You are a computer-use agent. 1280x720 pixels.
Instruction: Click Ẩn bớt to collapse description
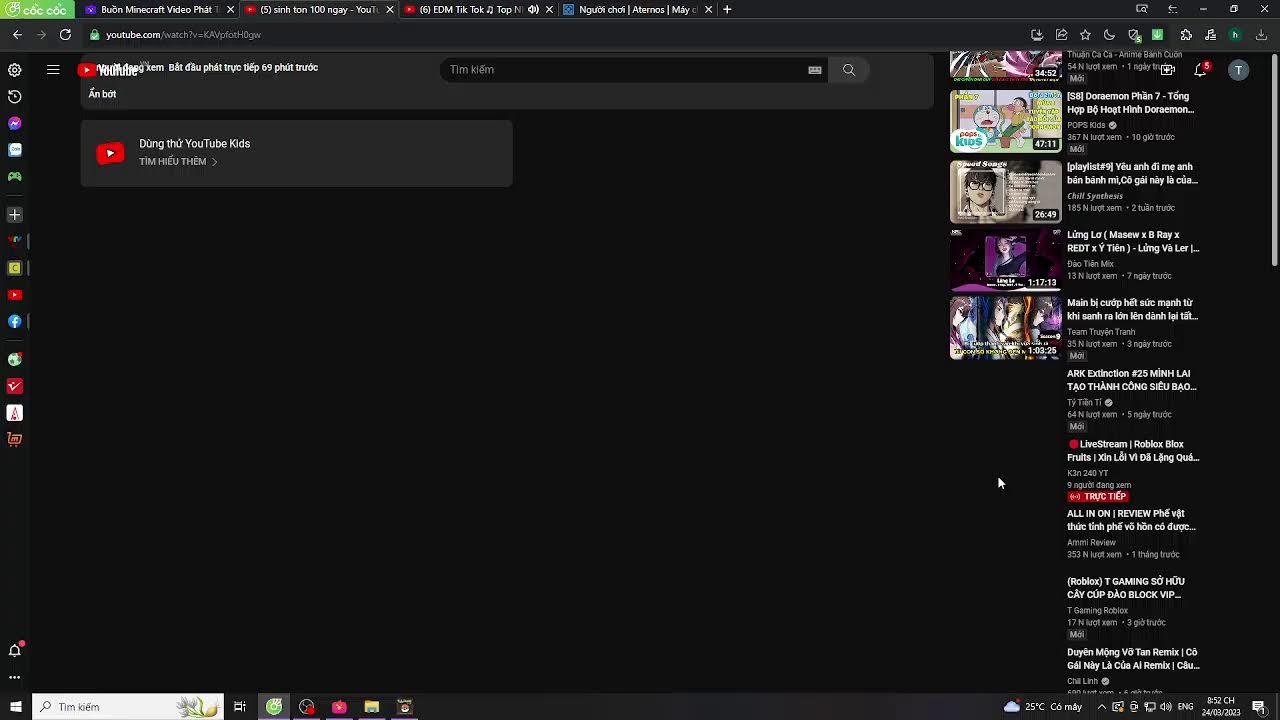(102, 94)
